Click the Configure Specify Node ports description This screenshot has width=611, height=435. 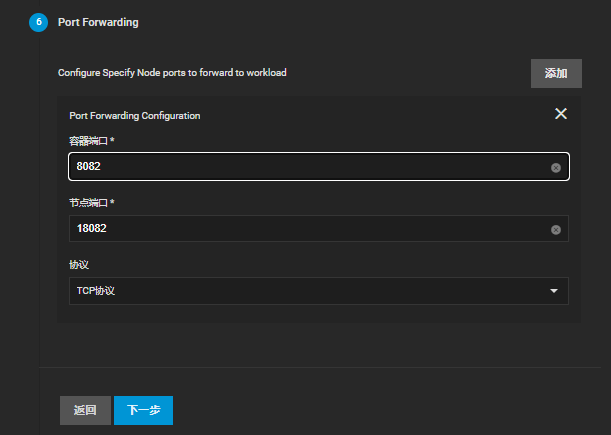172,73
